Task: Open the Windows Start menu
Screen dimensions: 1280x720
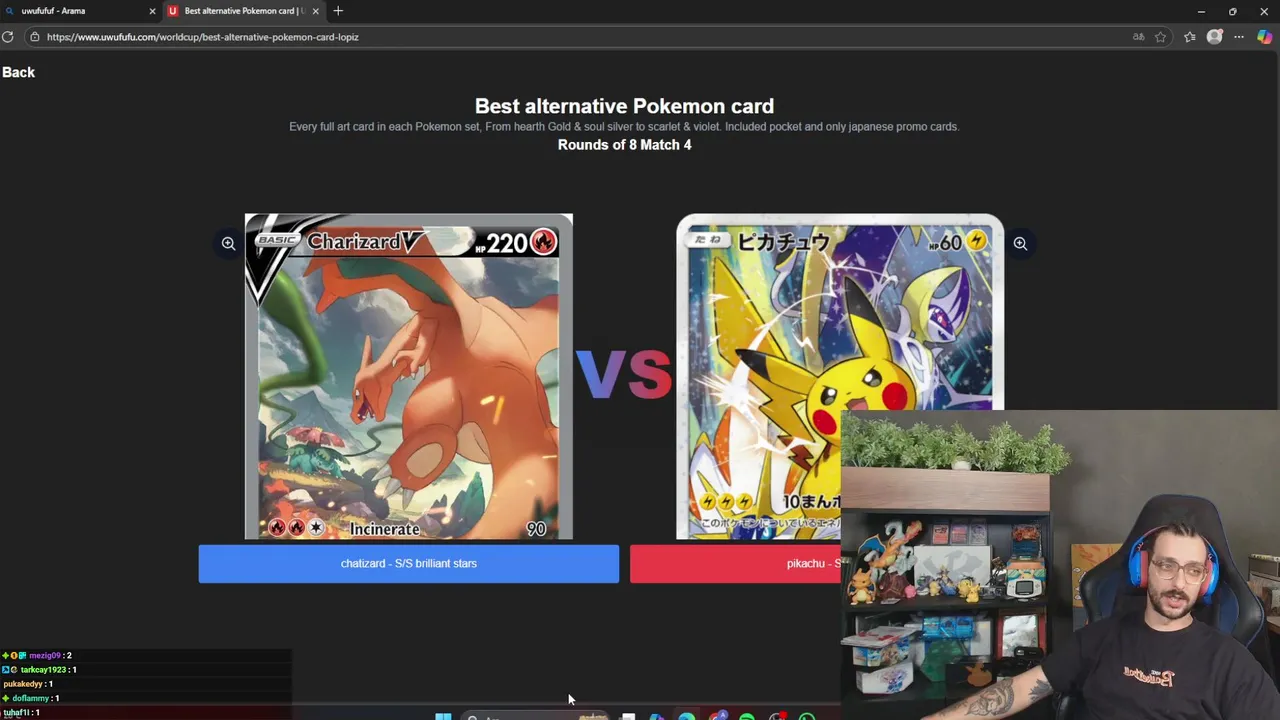Action: coord(443,716)
